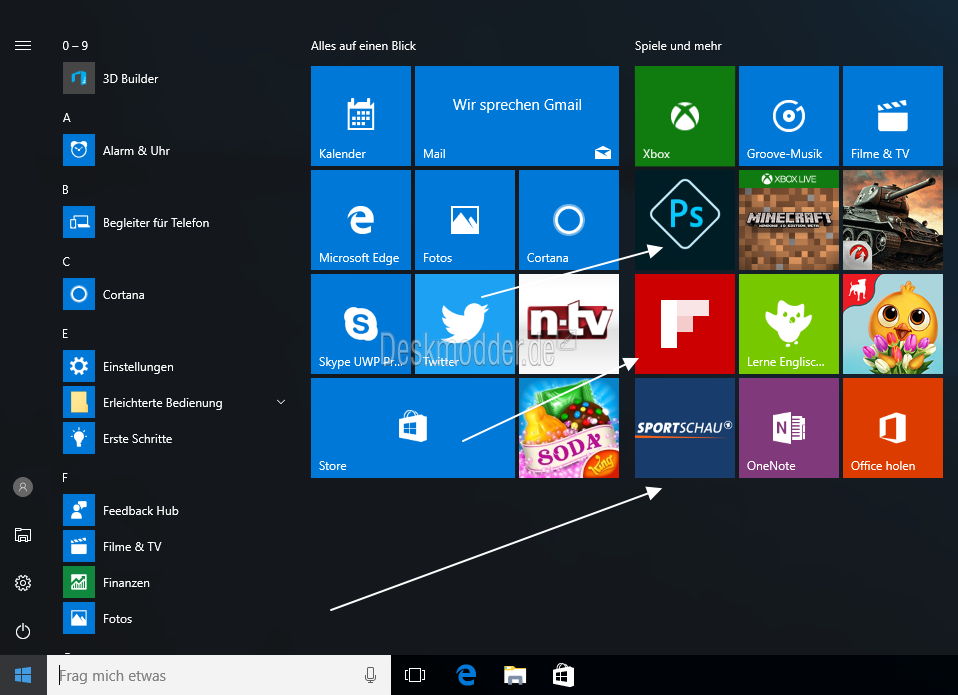The height and width of the screenshot is (695, 958).
Task: Click the 'Frag mich etwas' search box
Action: tap(219, 675)
